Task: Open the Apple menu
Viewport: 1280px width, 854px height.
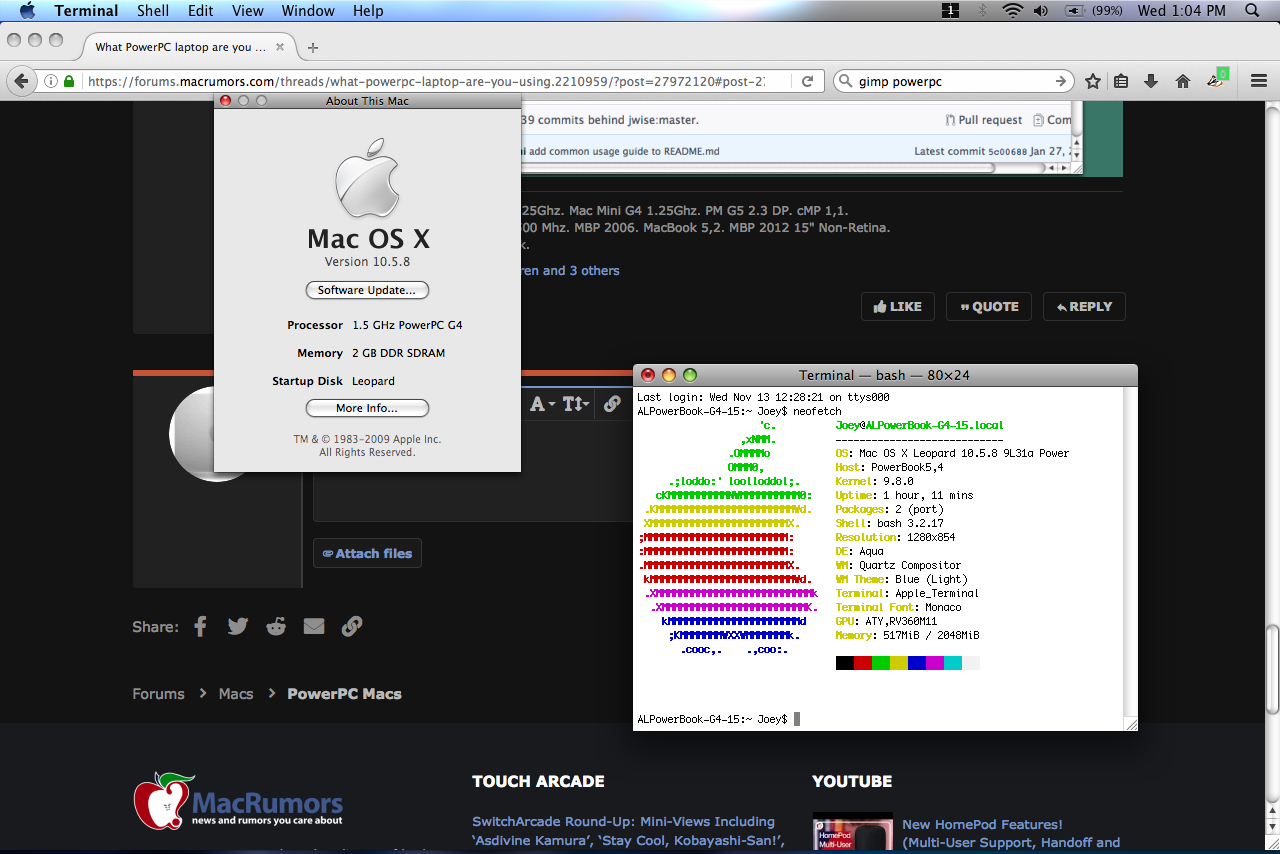Action: pos(27,11)
